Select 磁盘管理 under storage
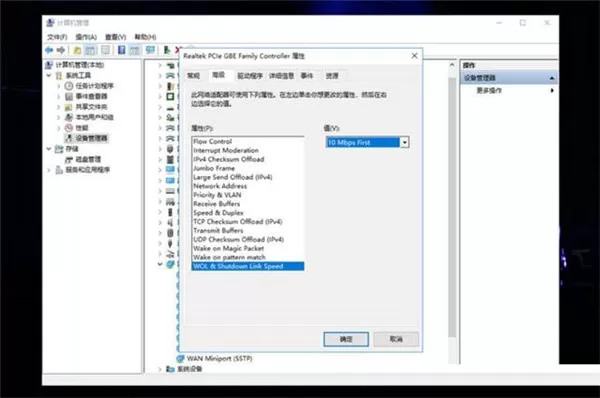 88,159
